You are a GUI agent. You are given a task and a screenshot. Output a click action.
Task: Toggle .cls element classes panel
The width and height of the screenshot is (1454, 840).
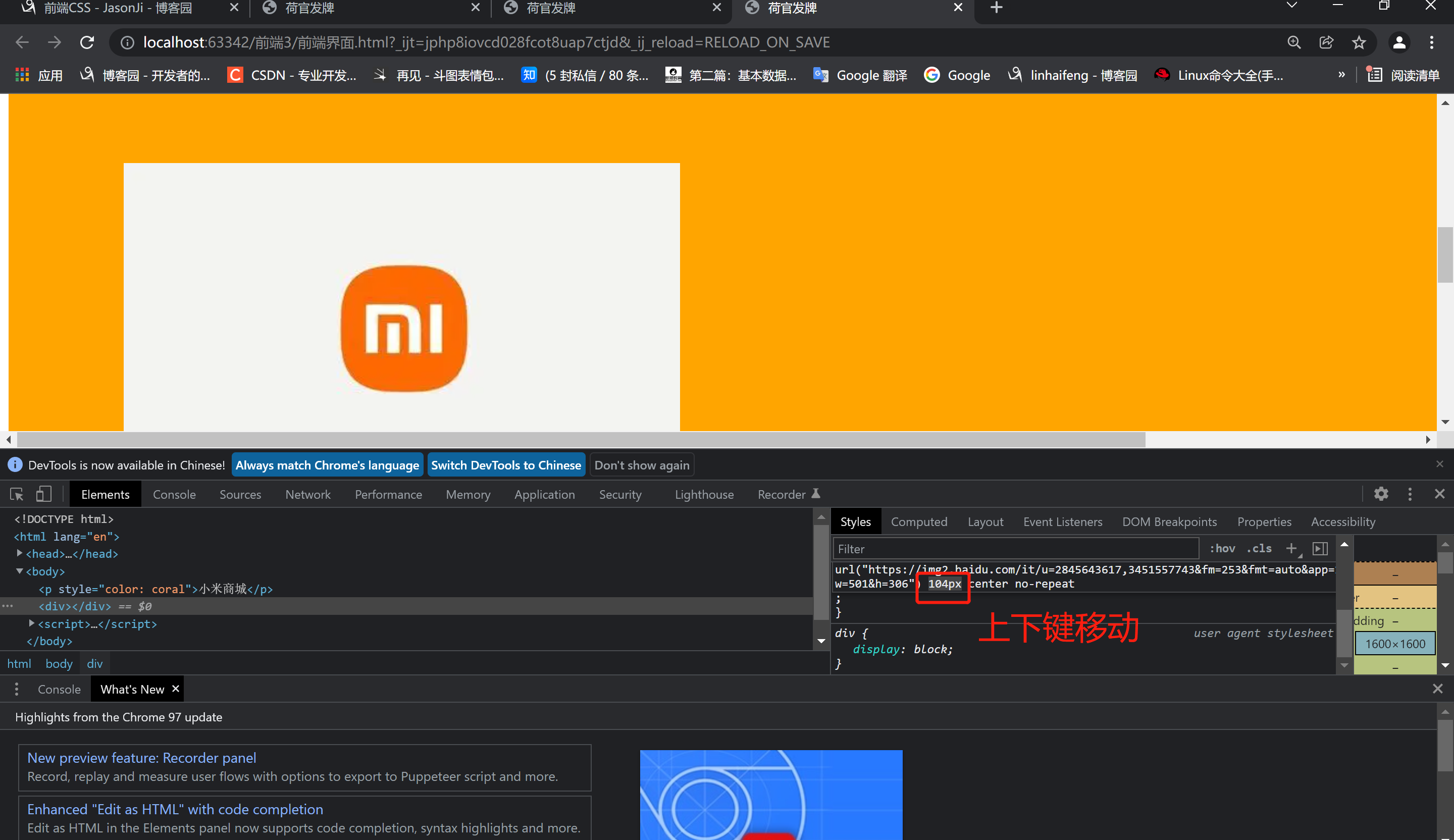1259,548
